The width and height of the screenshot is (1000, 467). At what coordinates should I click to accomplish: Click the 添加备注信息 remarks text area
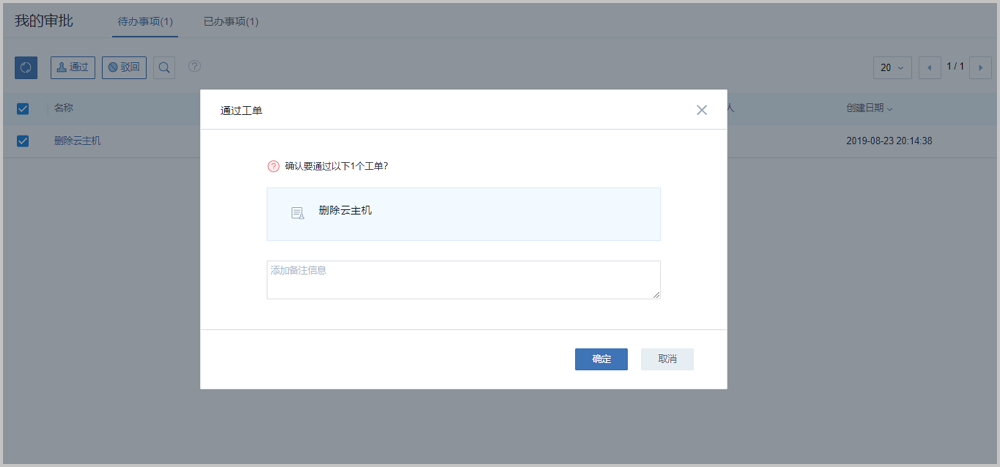pos(463,280)
